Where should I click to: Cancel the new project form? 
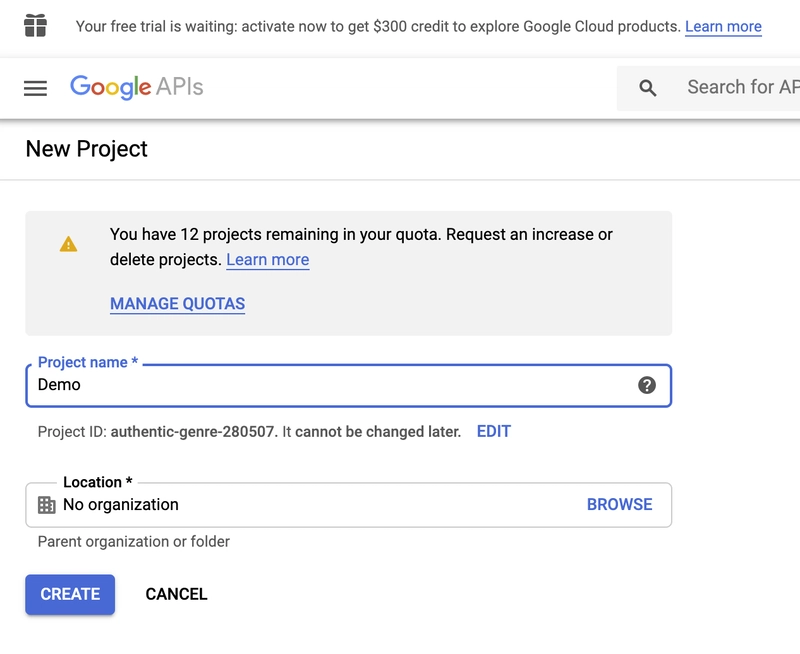[x=176, y=594]
